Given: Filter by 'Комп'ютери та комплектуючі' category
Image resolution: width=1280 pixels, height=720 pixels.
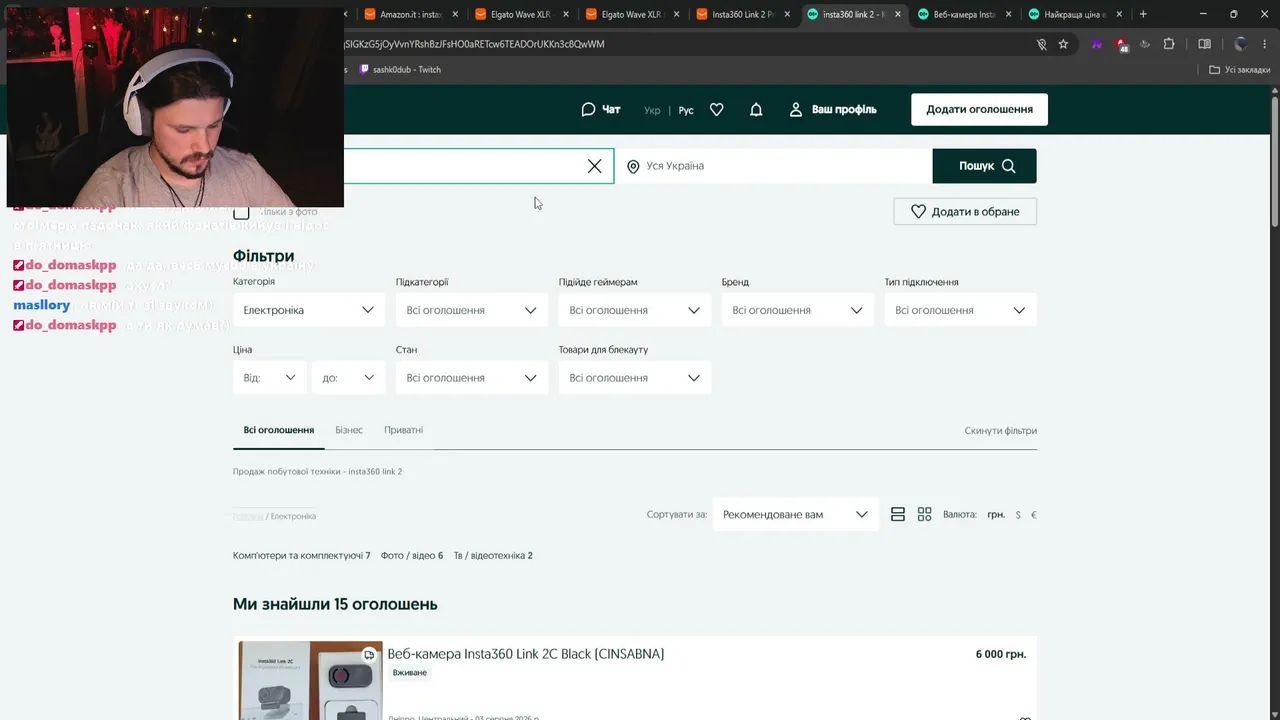Looking at the screenshot, I should [301, 556].
